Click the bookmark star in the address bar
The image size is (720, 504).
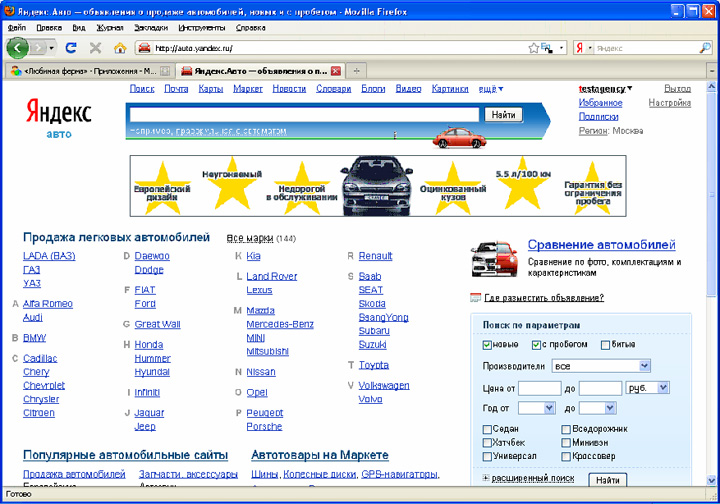(x=534, y=47)
